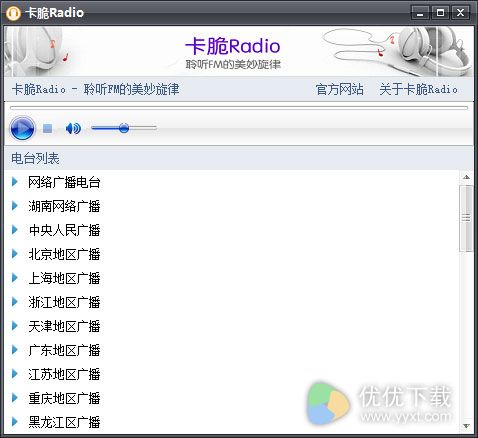Select the 上海地区广播 station group
Viewport: 478px width, 438px height.
[x=64, y=278]
